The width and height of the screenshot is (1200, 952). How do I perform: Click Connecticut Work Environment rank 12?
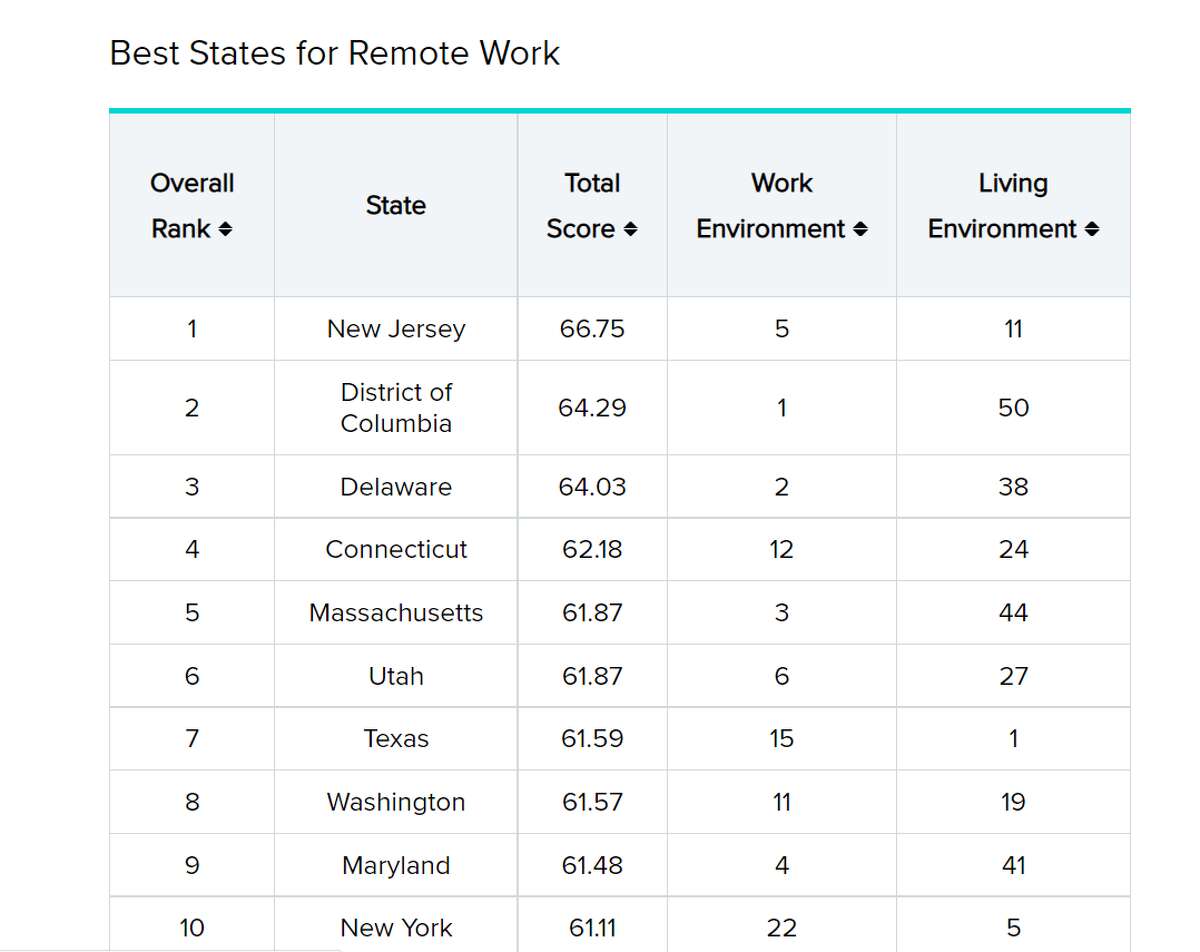tap(782, 550)
